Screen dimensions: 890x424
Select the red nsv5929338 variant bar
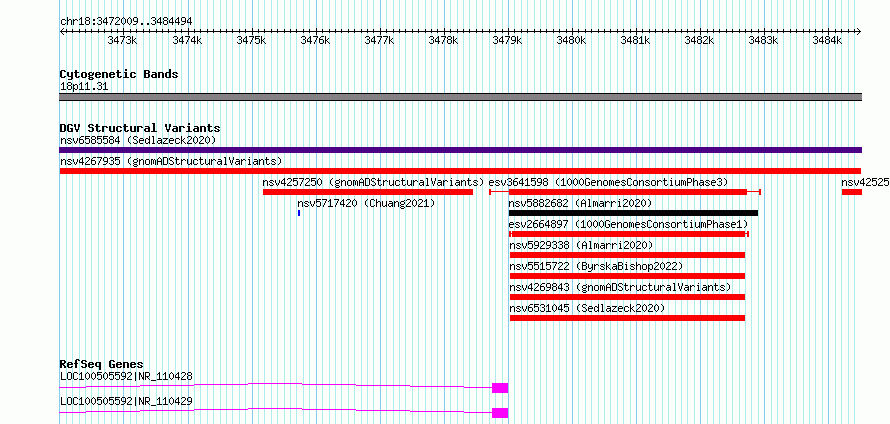[627, 255]
